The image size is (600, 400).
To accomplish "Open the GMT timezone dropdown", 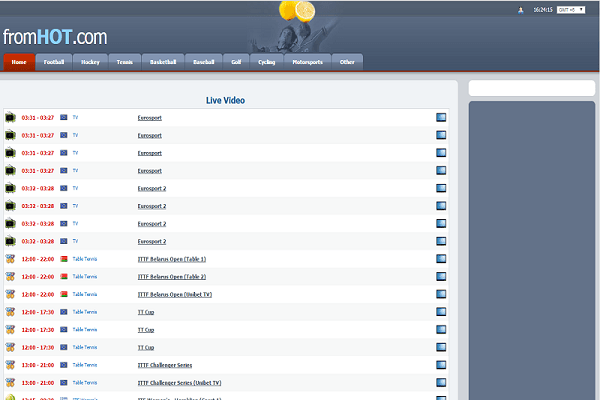I will [x=571, y=10].
